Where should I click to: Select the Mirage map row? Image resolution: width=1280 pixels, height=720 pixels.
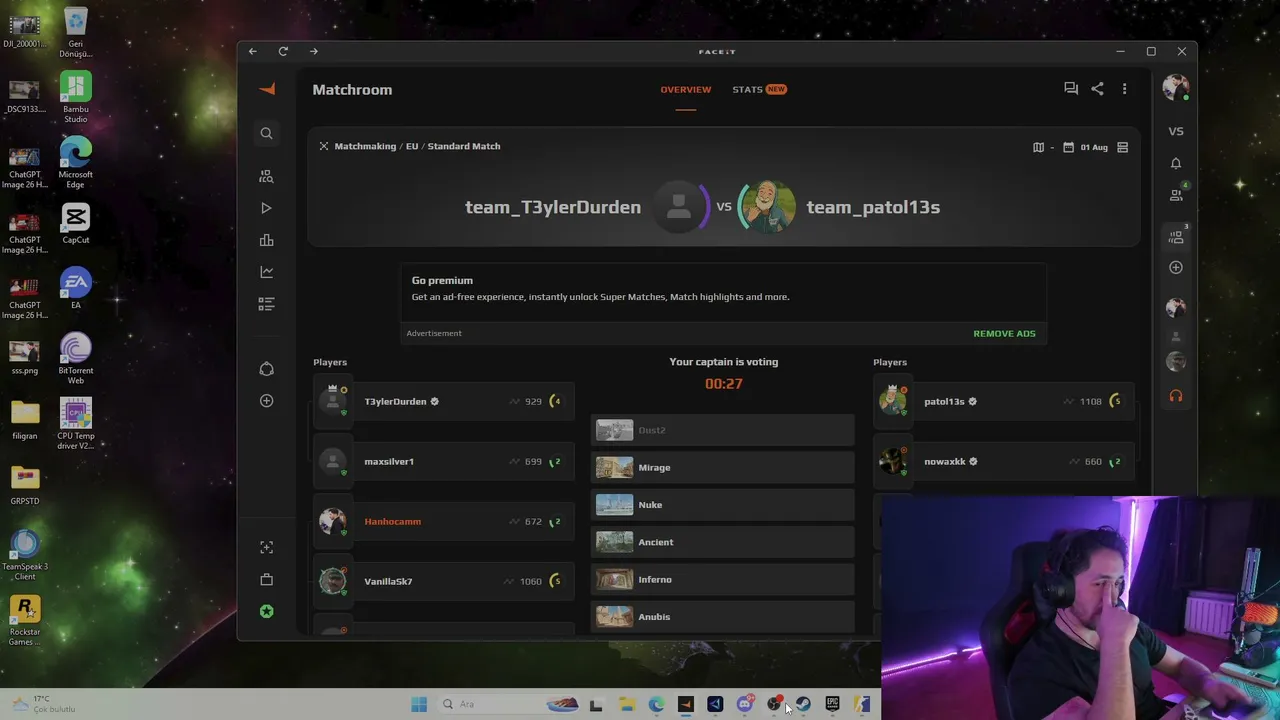pos(723,467)
